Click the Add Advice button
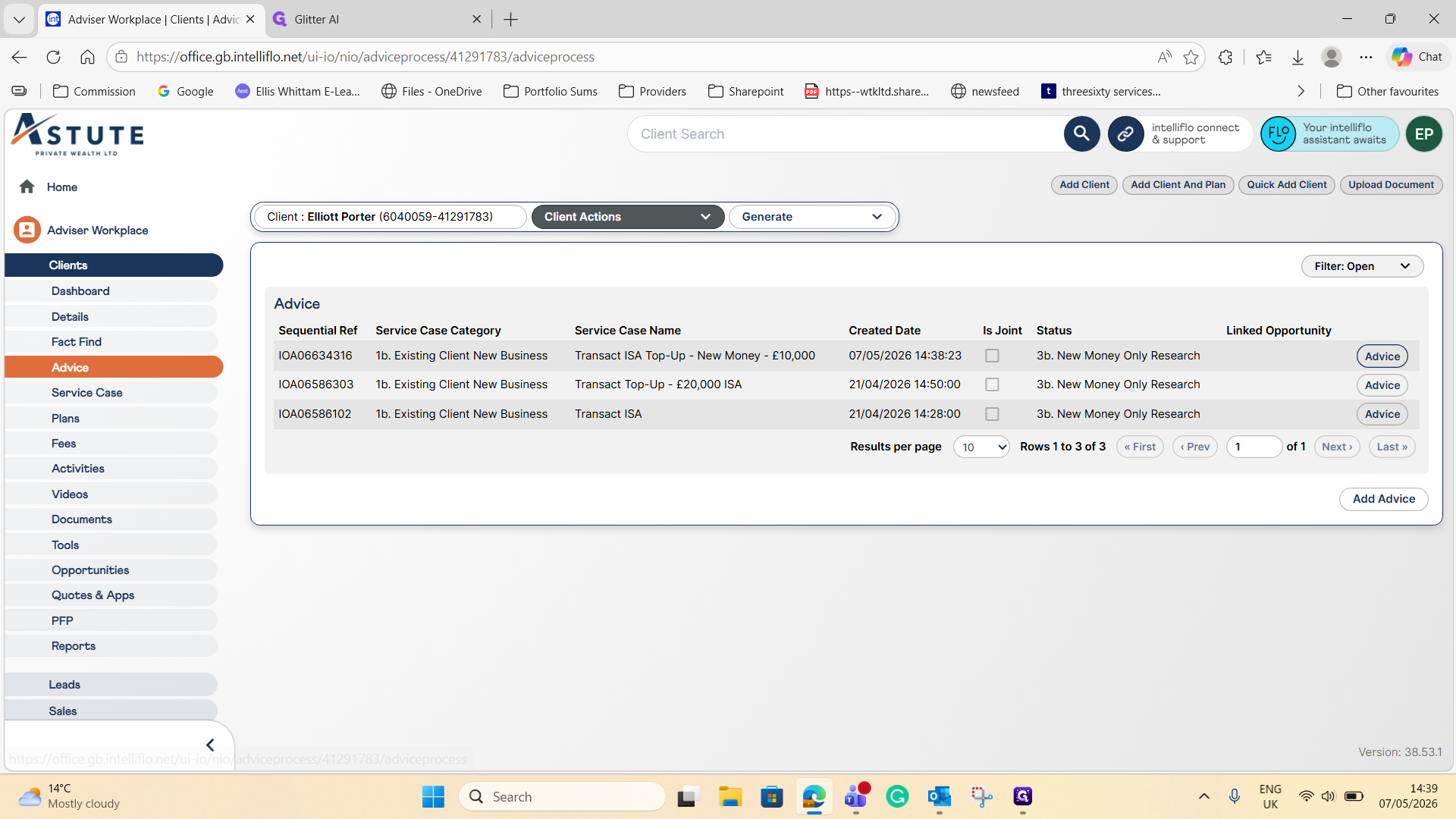1456x819 pixels. (1383, 499)
